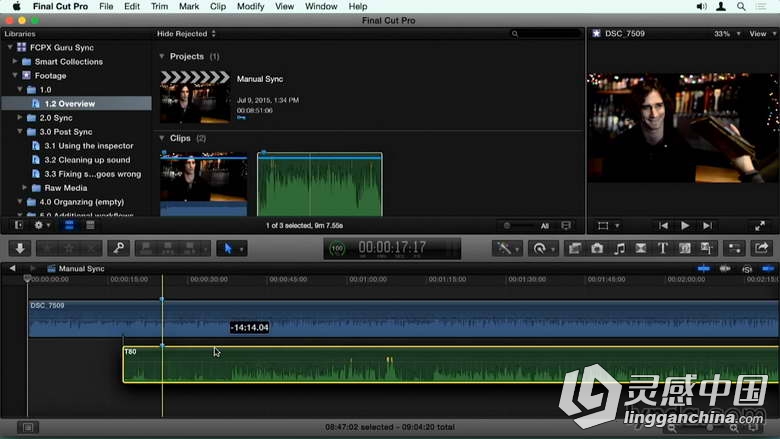Viewport: 780px width, 439px height.
Task: Switch browser to list view
Action: coord(90,225)
